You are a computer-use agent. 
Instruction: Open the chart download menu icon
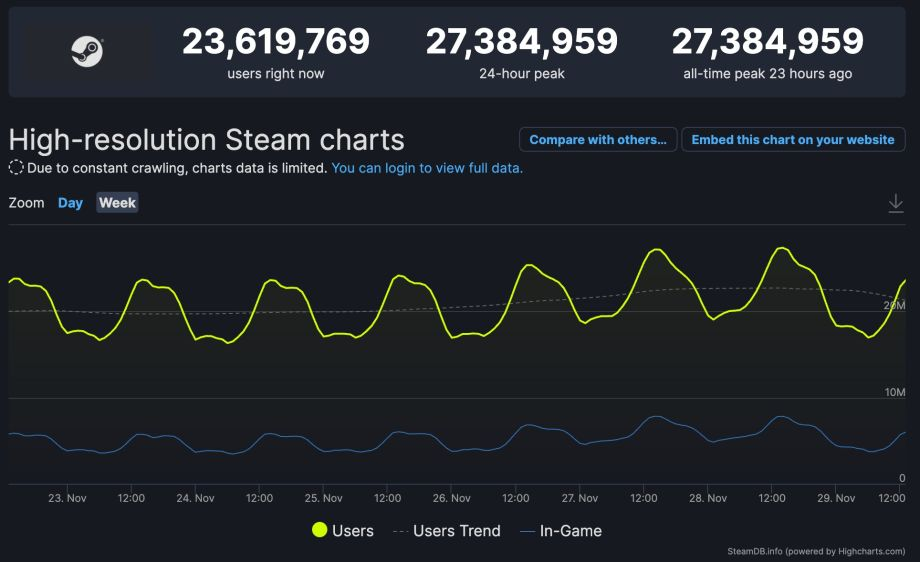896,203
